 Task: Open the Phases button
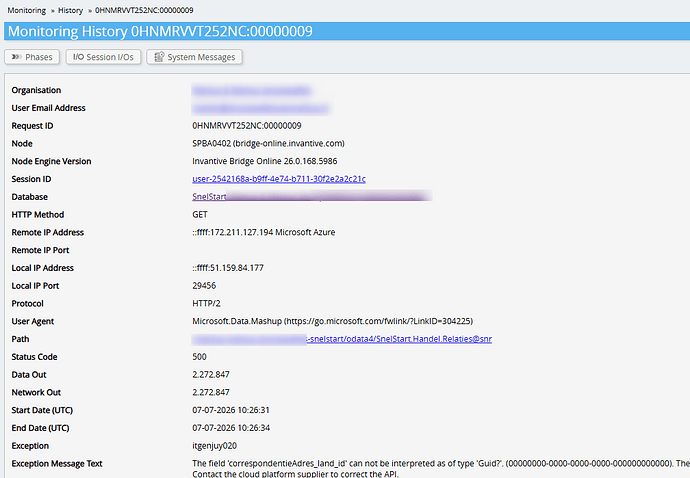click(32, 57)
